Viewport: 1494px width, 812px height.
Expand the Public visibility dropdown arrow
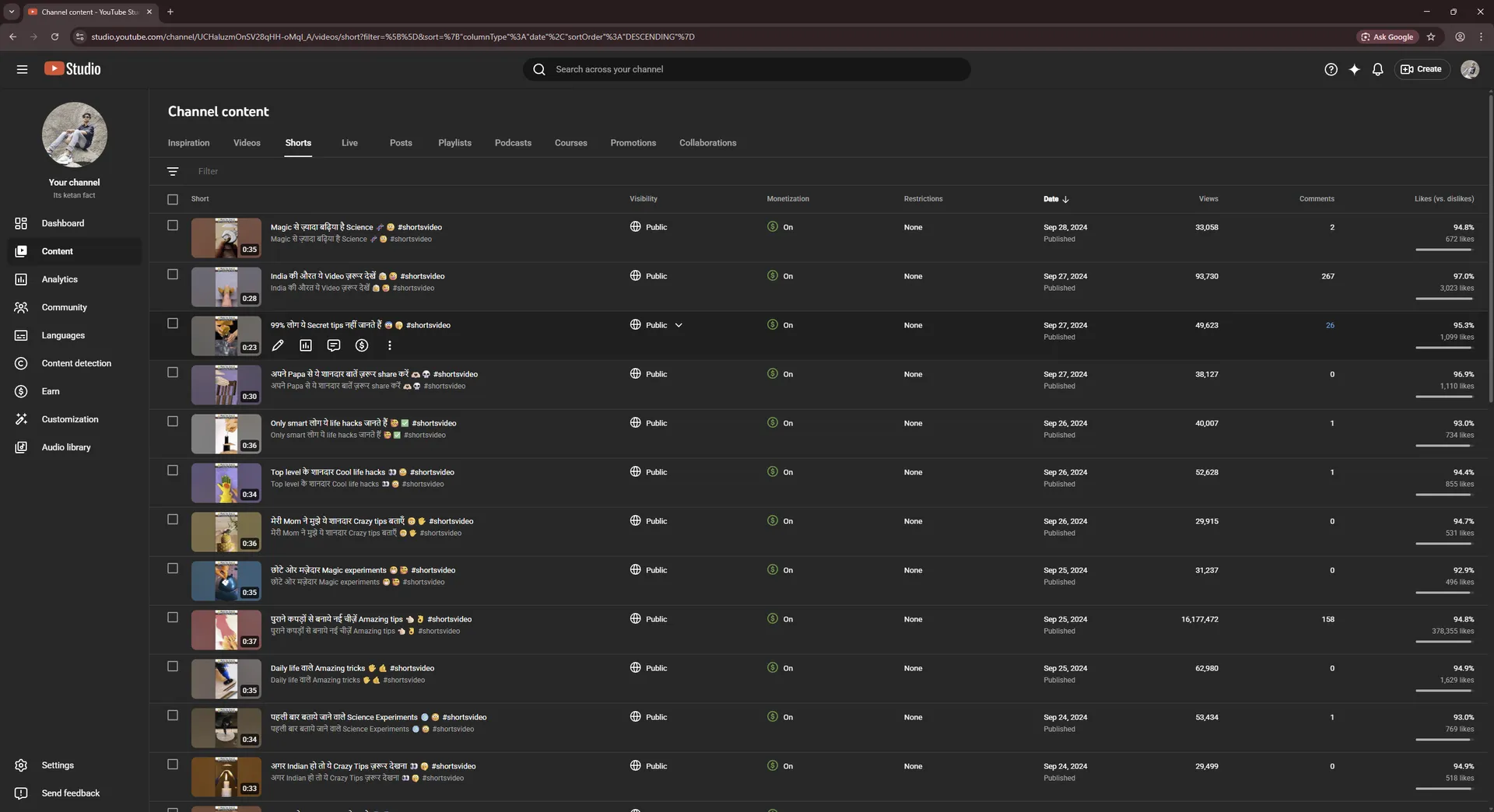(679, 325)
